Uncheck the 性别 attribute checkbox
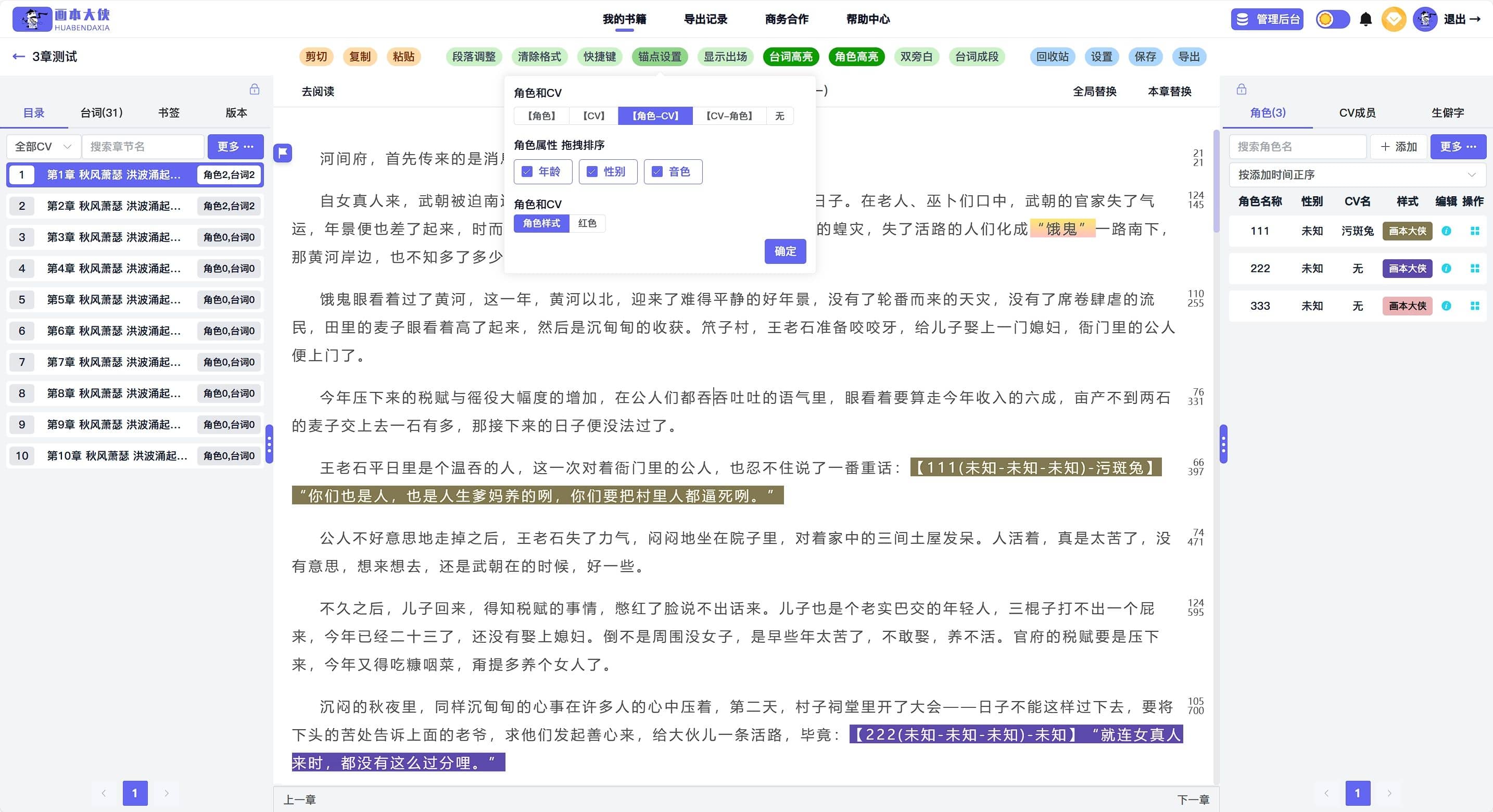The image size is (1493, 812). point(592,172)
